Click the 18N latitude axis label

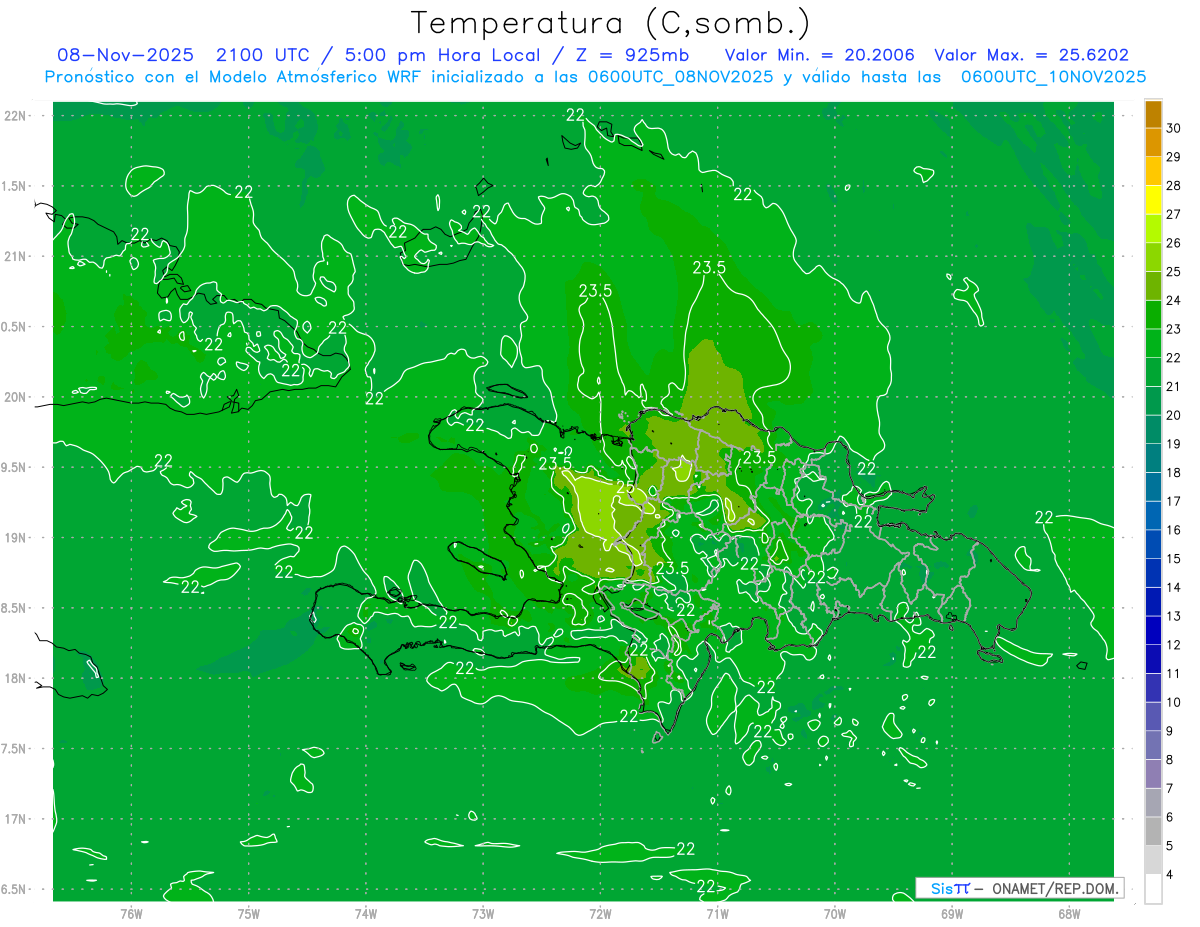(x=15, y=678)
